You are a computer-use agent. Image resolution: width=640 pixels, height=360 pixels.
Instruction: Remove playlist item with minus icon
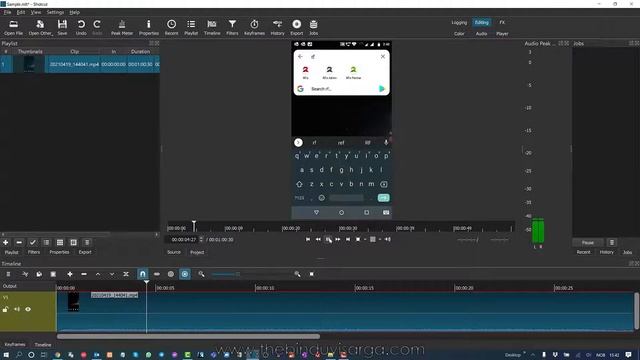coord(19,242)
